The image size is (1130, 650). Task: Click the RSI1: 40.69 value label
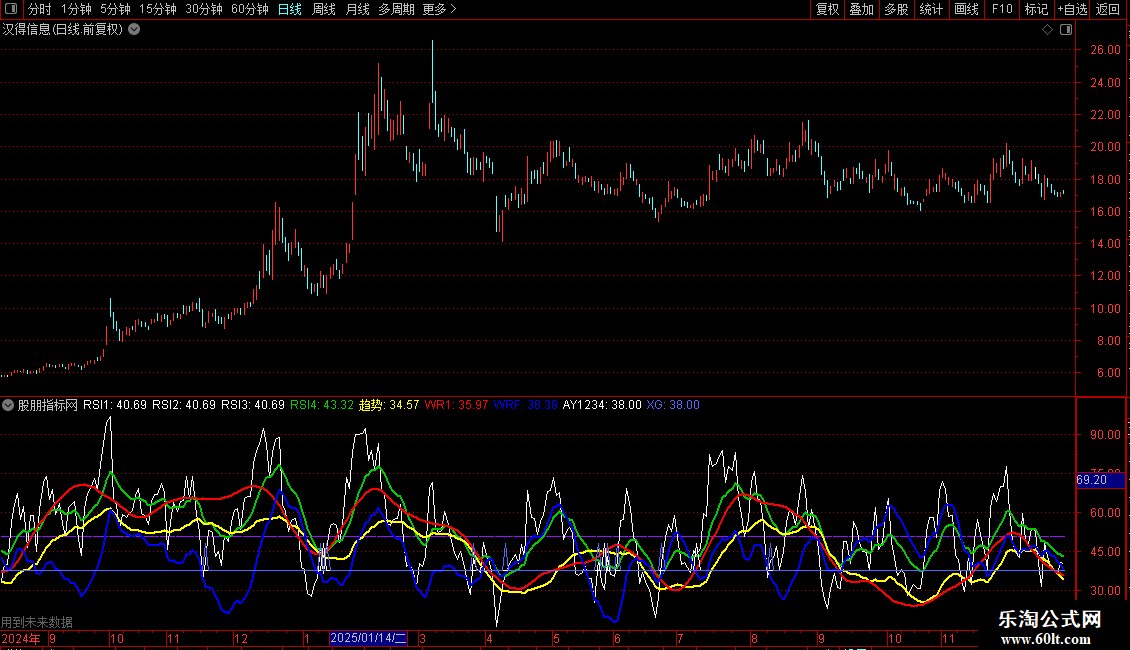pos(115,405)
